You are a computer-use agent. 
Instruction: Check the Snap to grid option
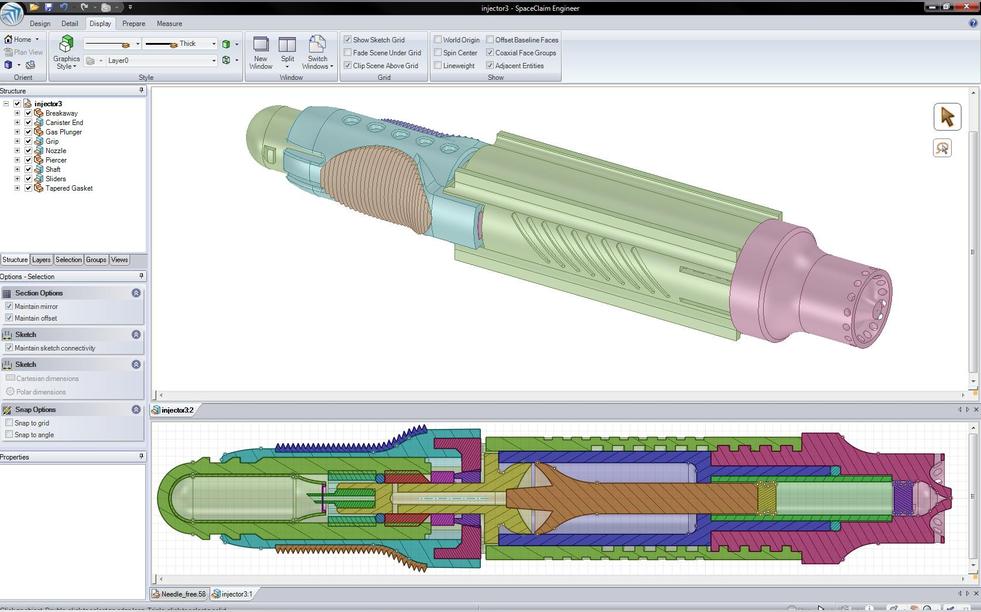tap(9, 423)
